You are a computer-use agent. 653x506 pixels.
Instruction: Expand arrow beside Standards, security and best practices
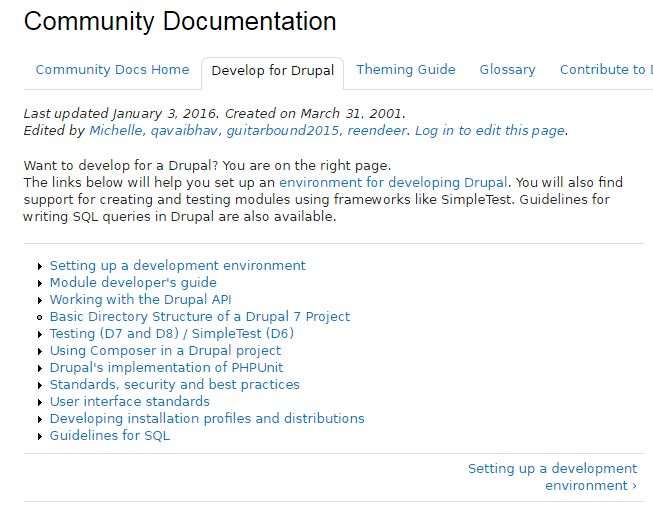[40, 386]
